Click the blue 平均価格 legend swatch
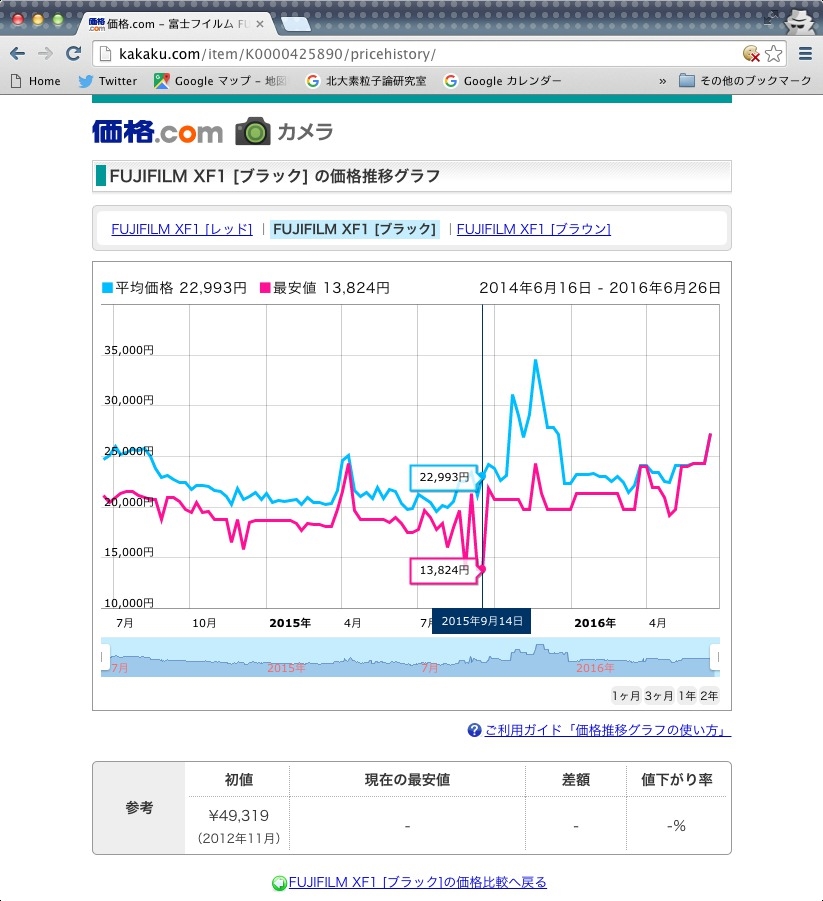The image size is (823, 901). 107,287
